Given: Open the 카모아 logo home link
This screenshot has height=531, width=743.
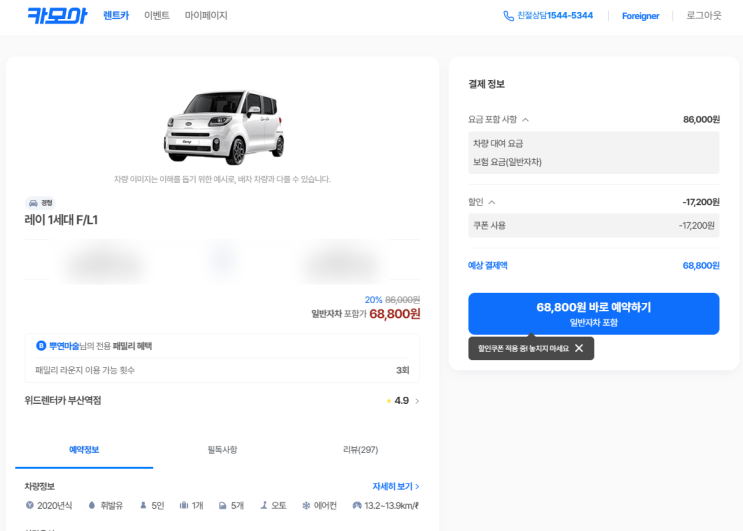Looking at the screenshot, I should pyautogui.click(x=57, y=16).
